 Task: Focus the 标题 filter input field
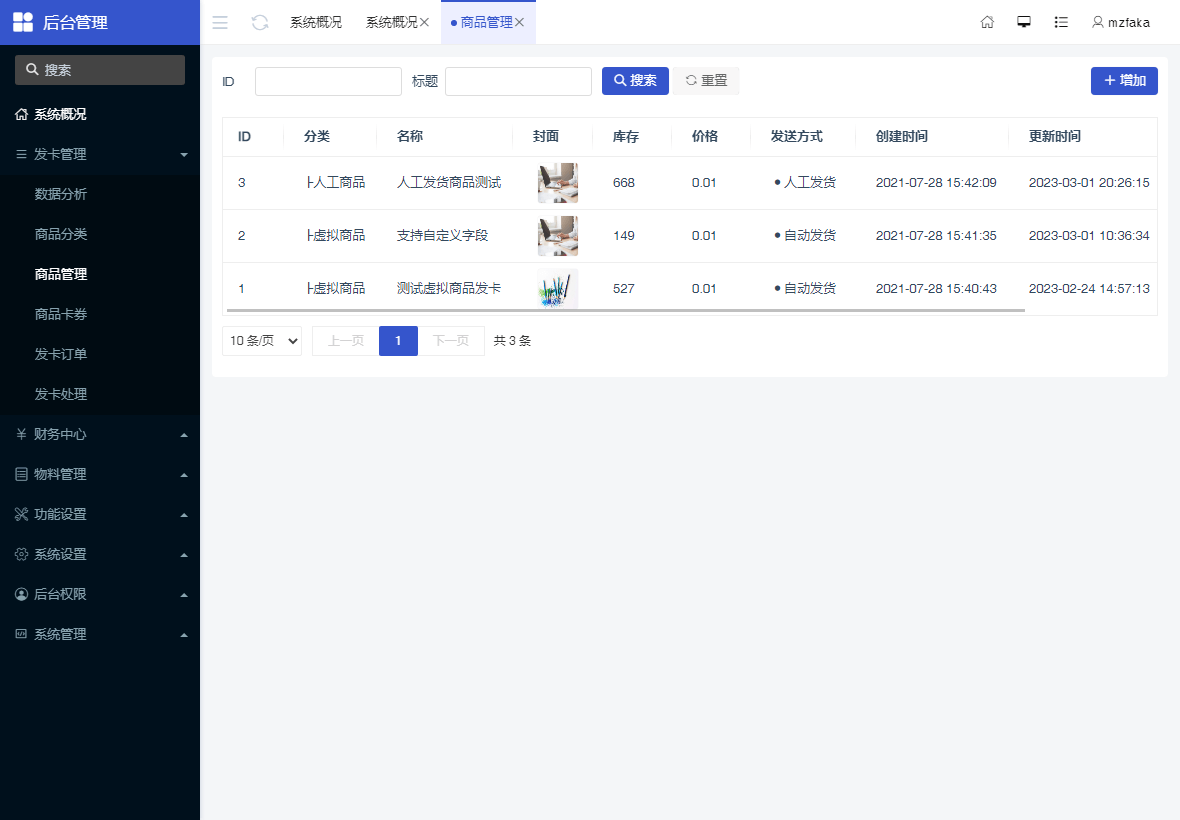(519, 81)
